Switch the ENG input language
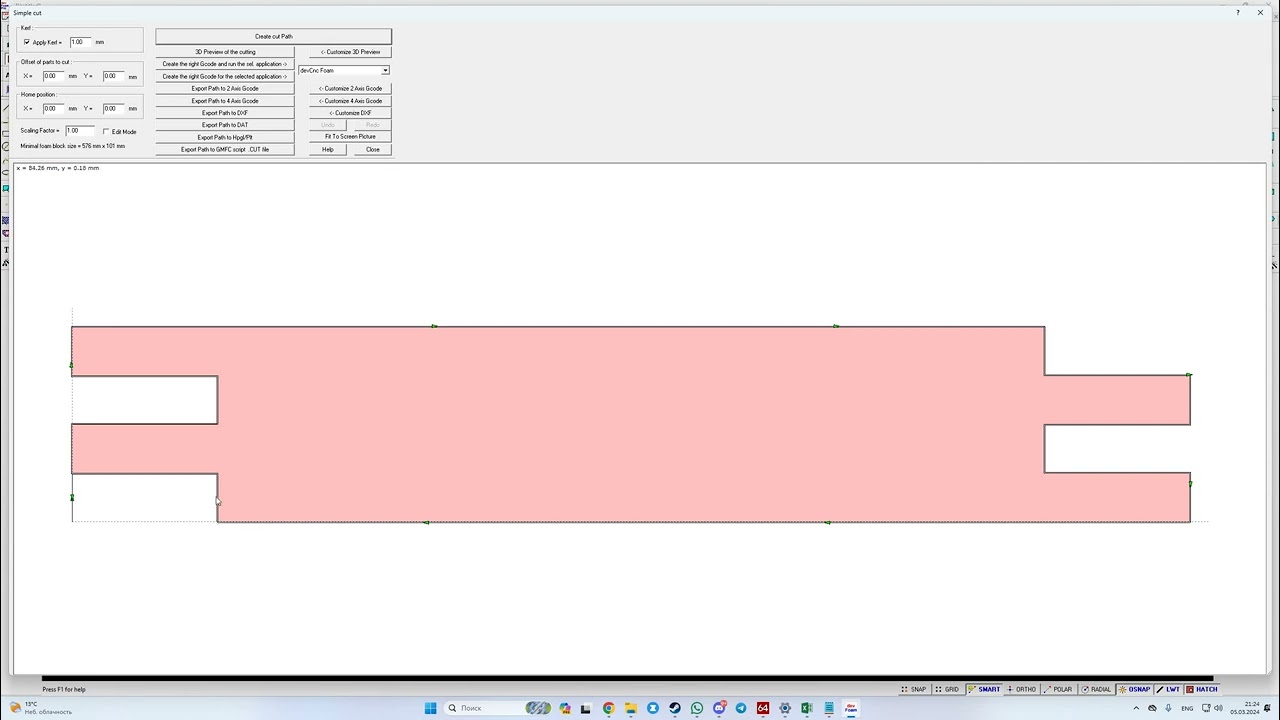 click(1187, 708)
